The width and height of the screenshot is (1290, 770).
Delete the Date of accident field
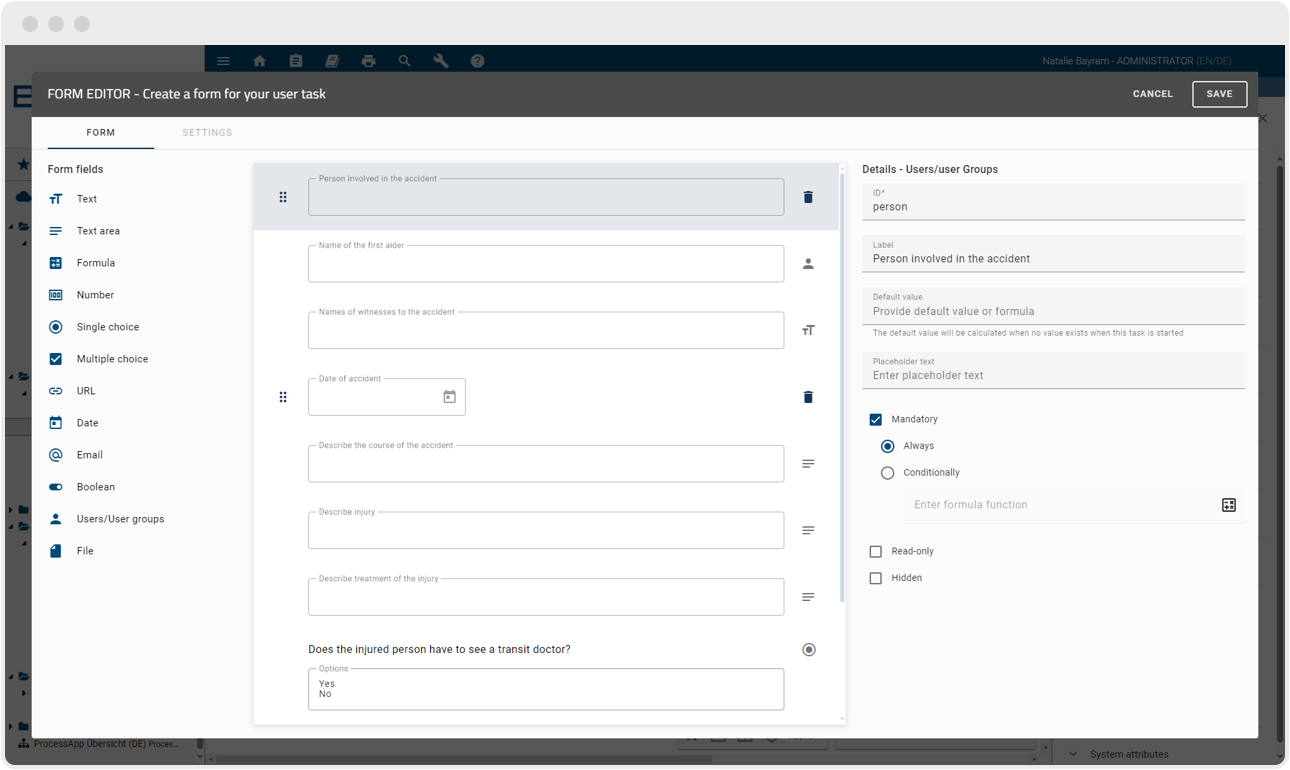click(x=808, y=397)
